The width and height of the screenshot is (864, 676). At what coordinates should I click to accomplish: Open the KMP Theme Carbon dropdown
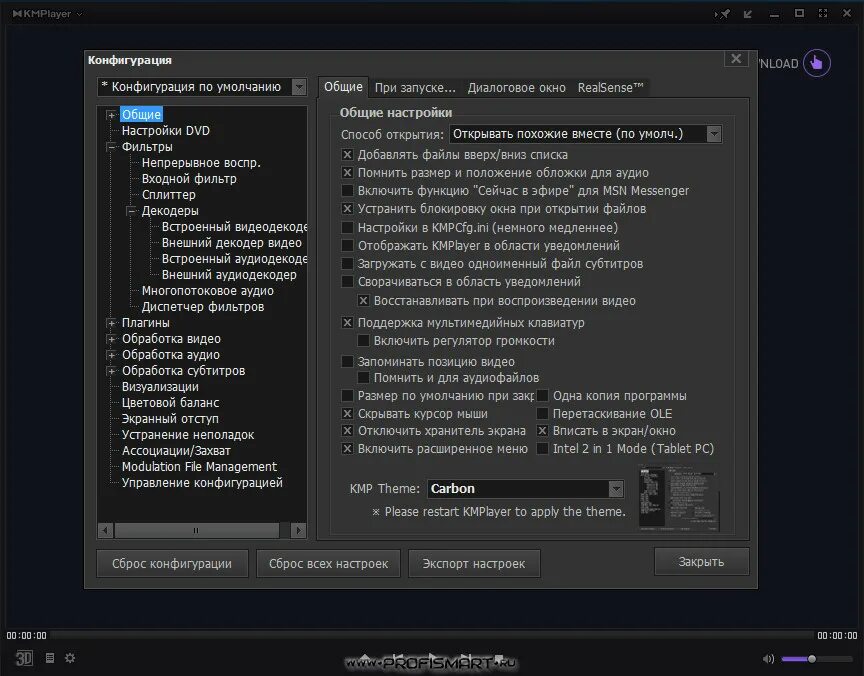tap(615, 489)
